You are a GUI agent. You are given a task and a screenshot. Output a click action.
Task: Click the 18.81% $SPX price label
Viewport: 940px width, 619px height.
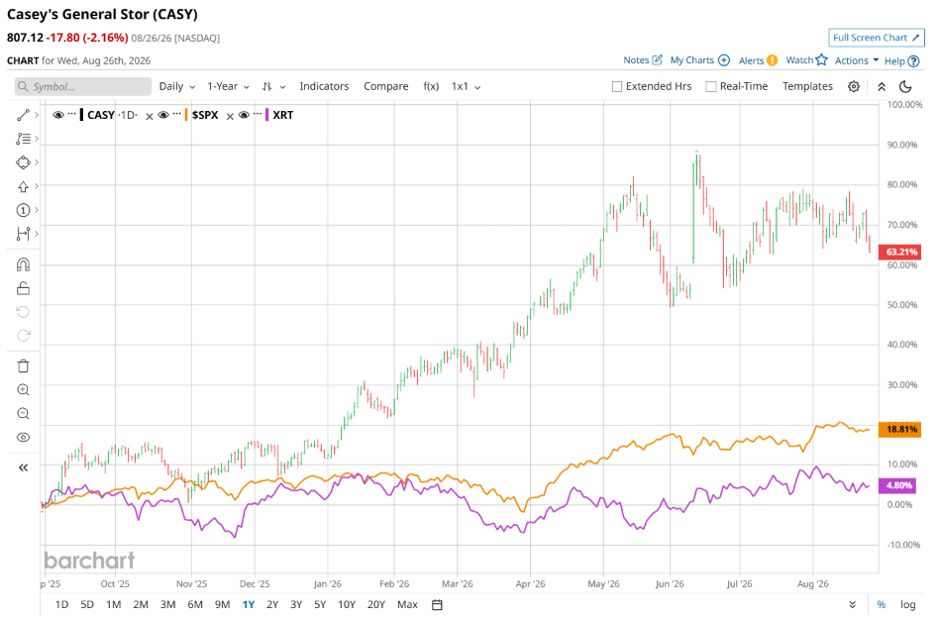click(x=899, y=429)
